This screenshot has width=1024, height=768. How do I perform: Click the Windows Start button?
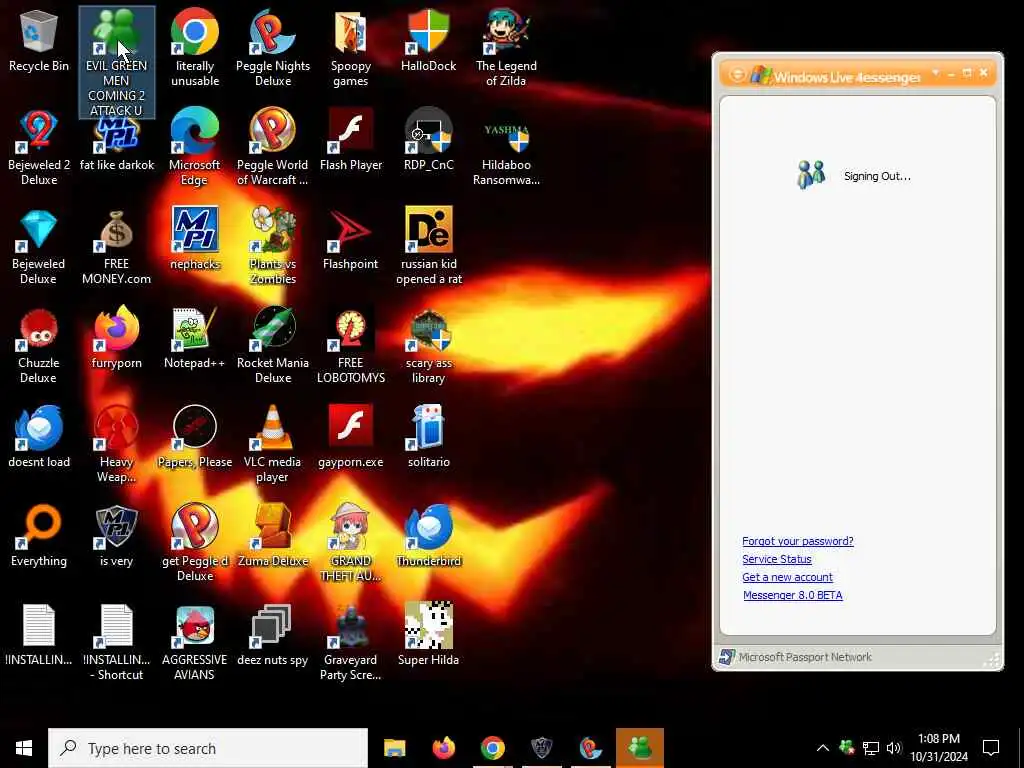point(24,748)
